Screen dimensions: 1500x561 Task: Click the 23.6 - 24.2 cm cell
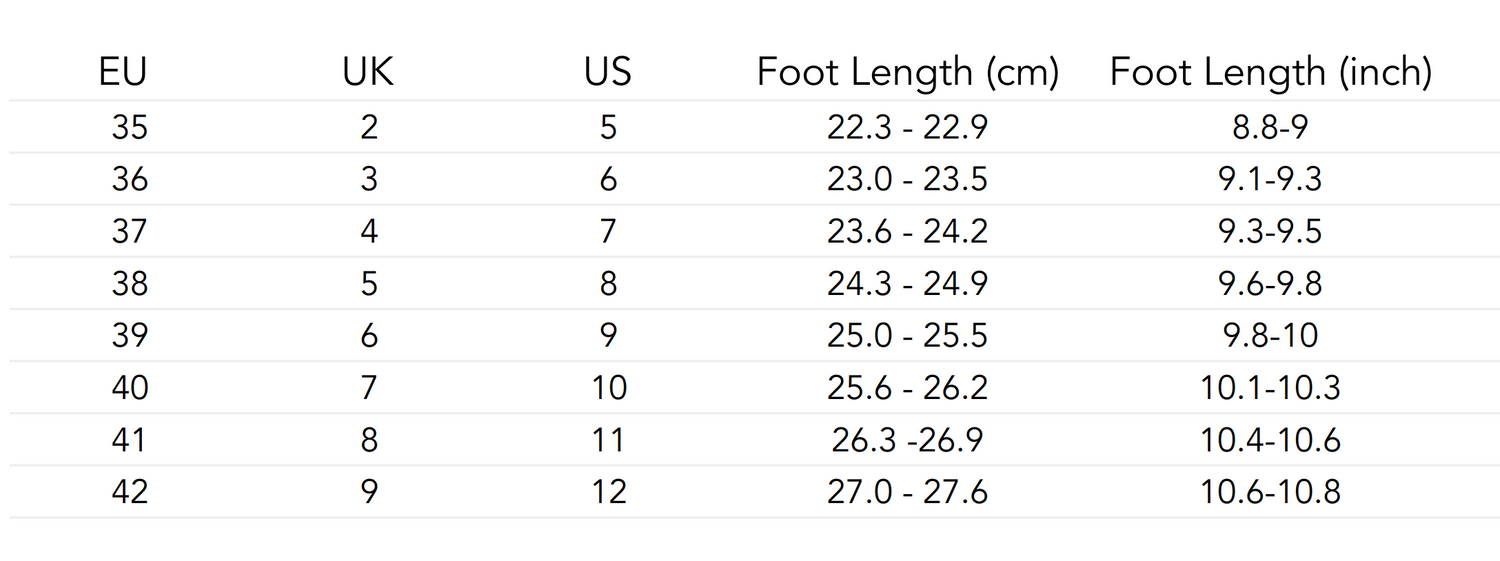pyautogui.click(x=907, y=232)
